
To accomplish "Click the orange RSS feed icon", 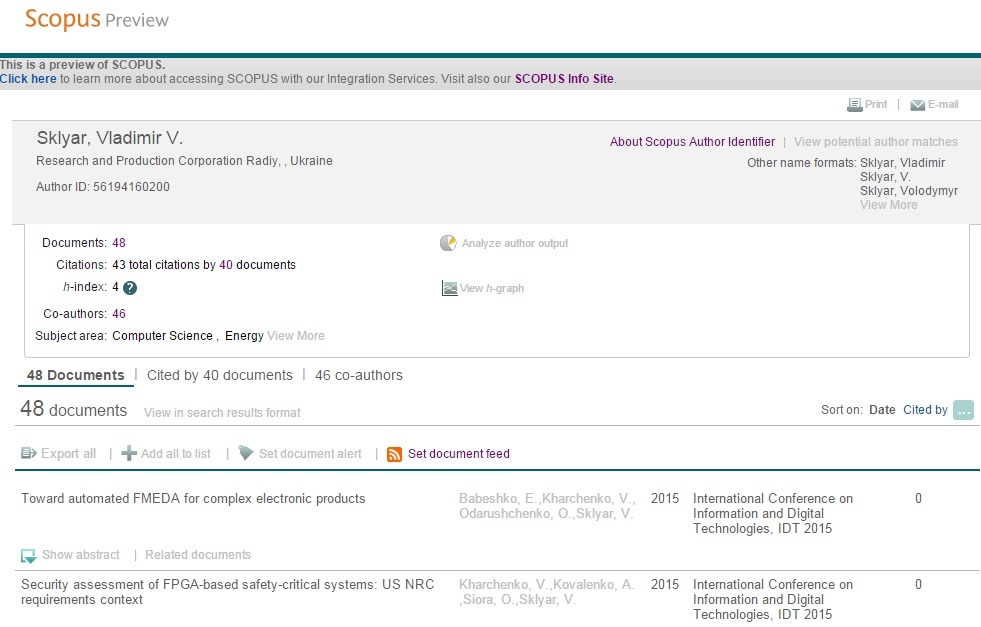I will (x=394, y=454).
